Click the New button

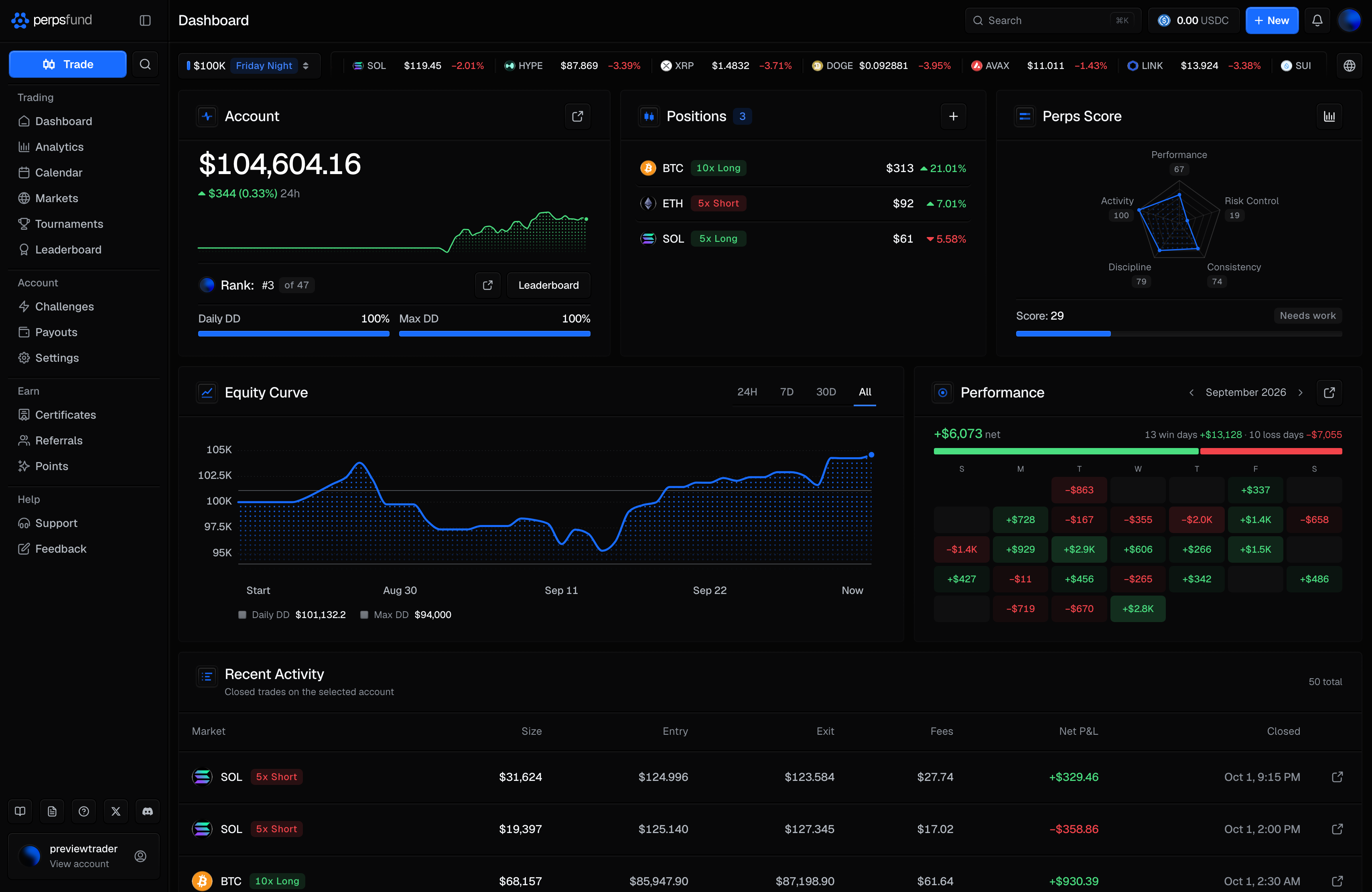1272,21
